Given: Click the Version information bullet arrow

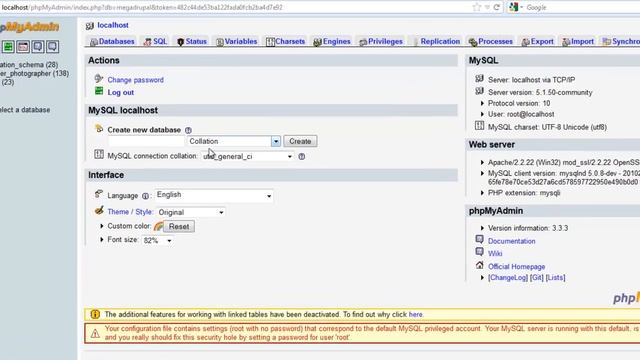Looking at the screenshot, I should pyautogui.click(x=482, y=228).
